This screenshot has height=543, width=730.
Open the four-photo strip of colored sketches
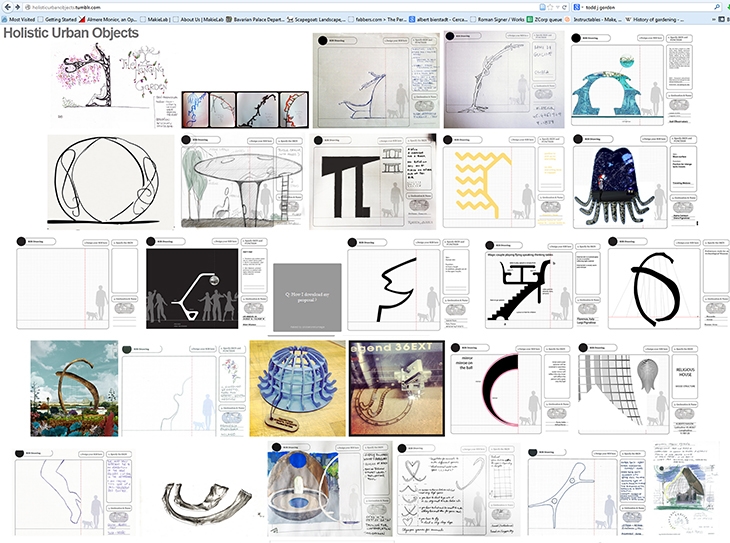[245, 109]
